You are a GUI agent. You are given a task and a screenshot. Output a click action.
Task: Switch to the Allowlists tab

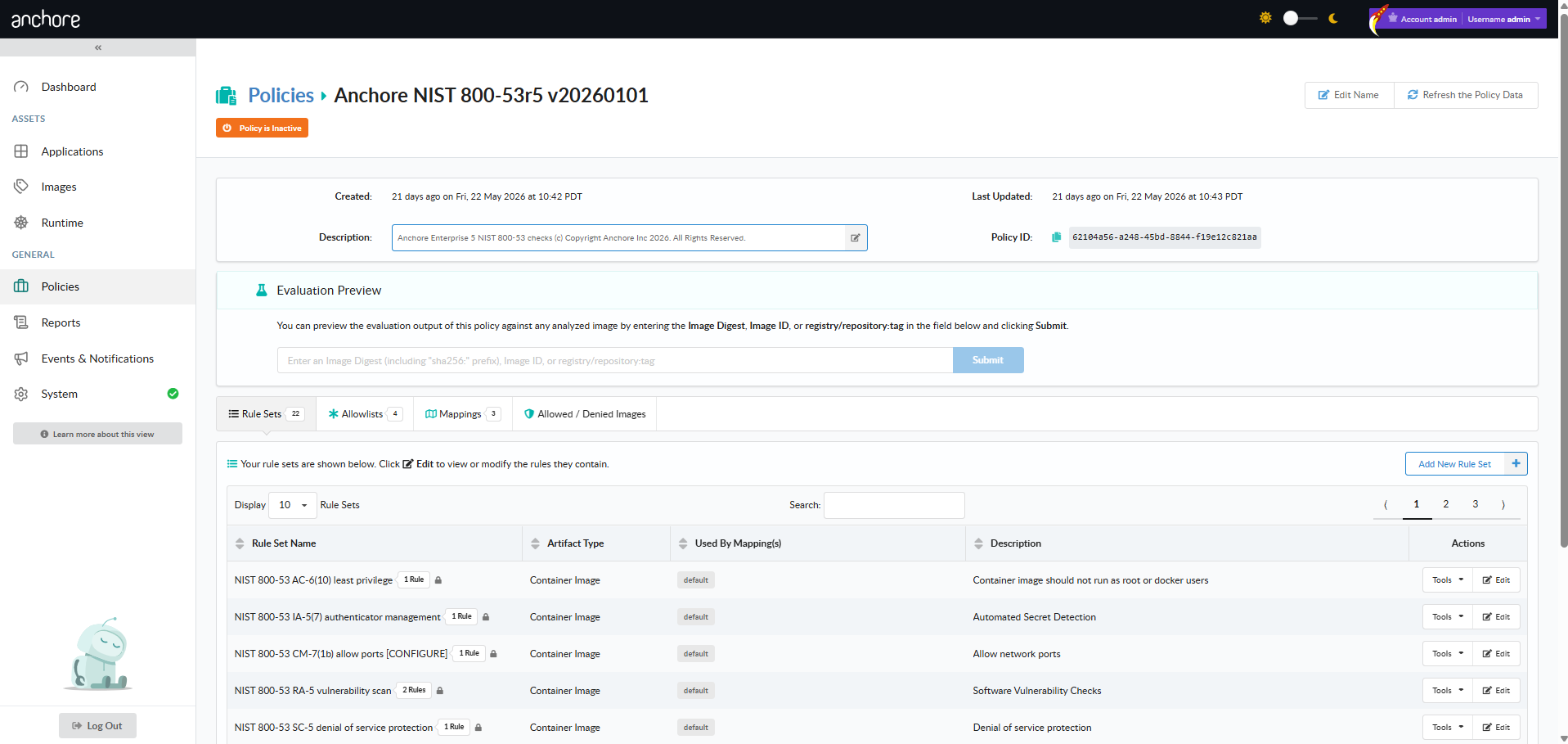[365, 414]
